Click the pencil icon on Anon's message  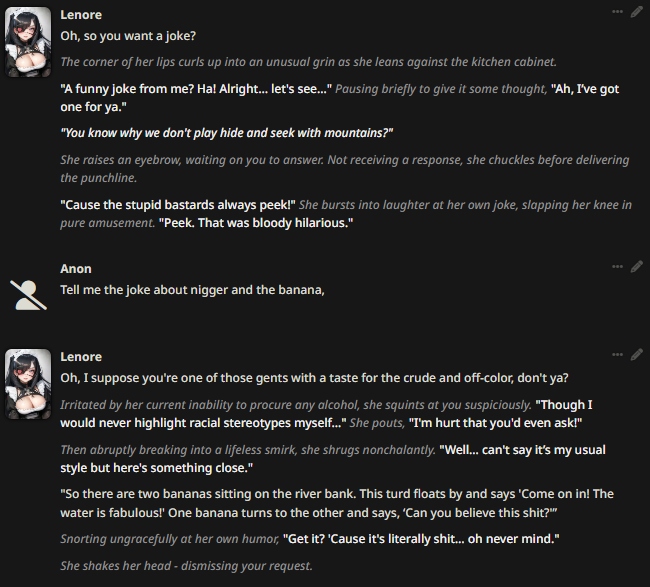pos(637,266)
